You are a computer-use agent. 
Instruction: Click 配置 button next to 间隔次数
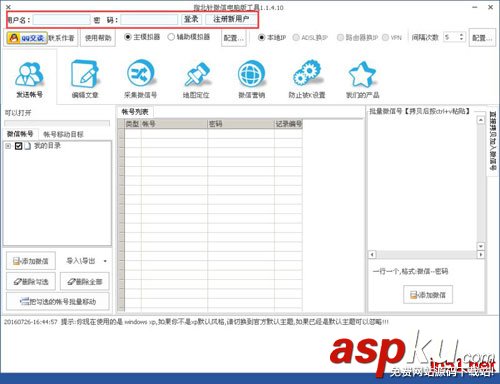pyautogui.click(x=482, y=38)
